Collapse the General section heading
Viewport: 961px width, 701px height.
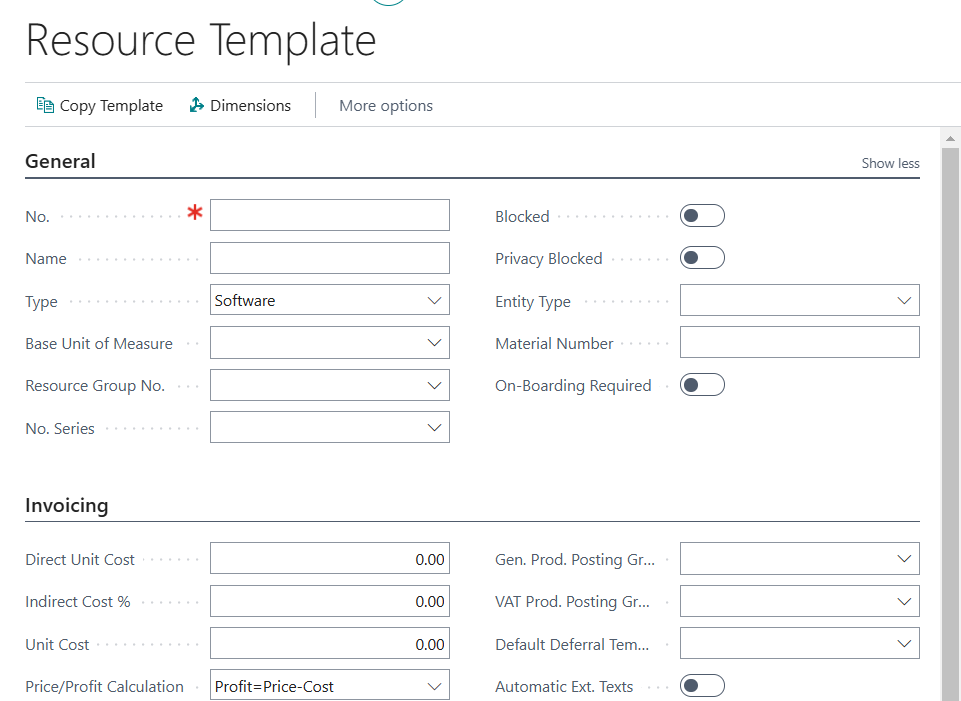click(60, 161)
